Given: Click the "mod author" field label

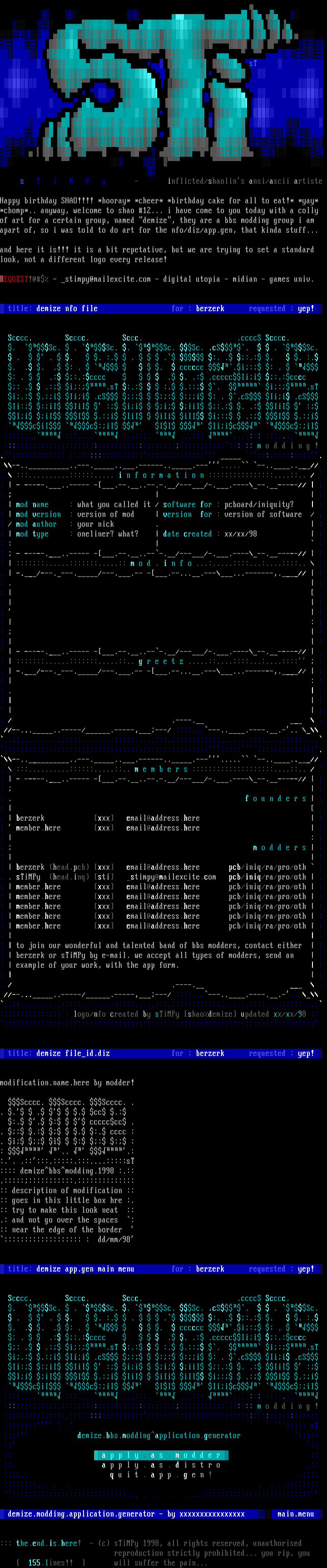Looking at the screenshot, I should click(35, 524).
